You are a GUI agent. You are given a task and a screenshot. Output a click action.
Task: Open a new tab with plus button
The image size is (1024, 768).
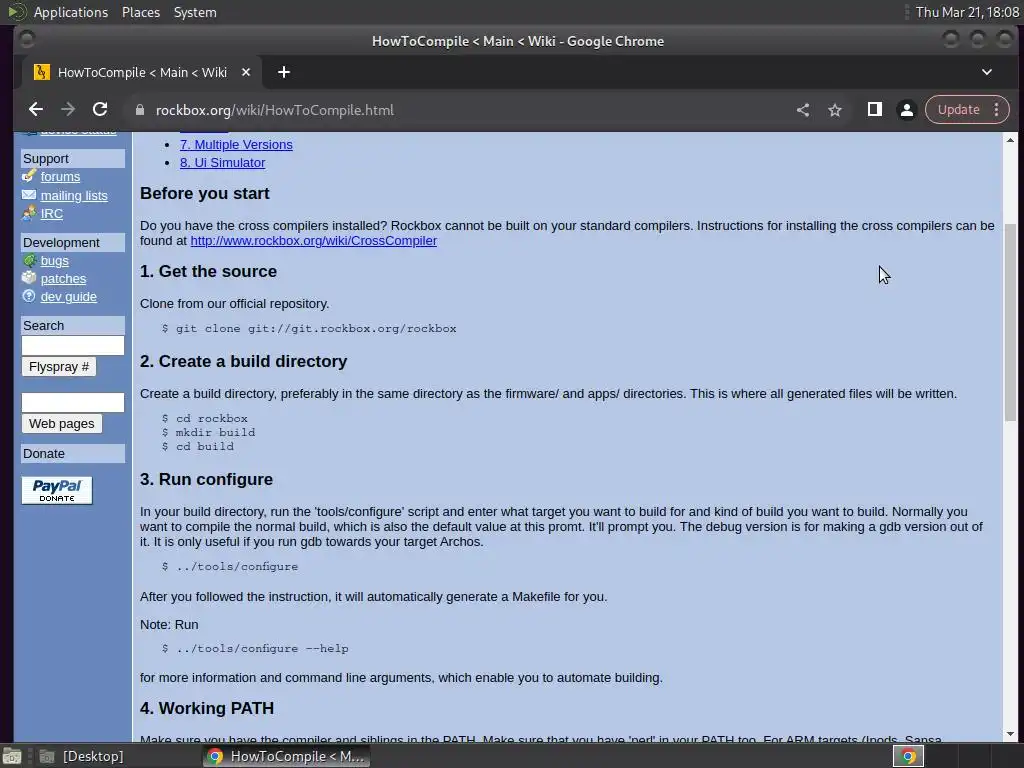pos(283,72)
